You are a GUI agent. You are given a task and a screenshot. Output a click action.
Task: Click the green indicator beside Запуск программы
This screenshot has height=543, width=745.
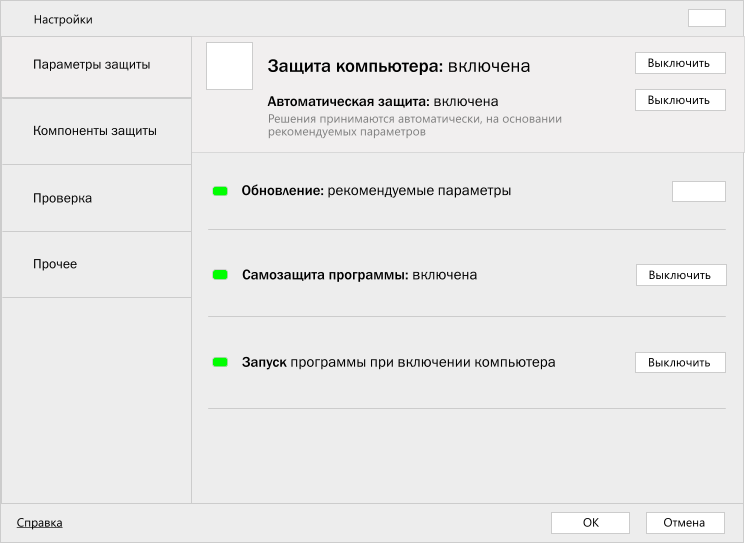[220, 362]
